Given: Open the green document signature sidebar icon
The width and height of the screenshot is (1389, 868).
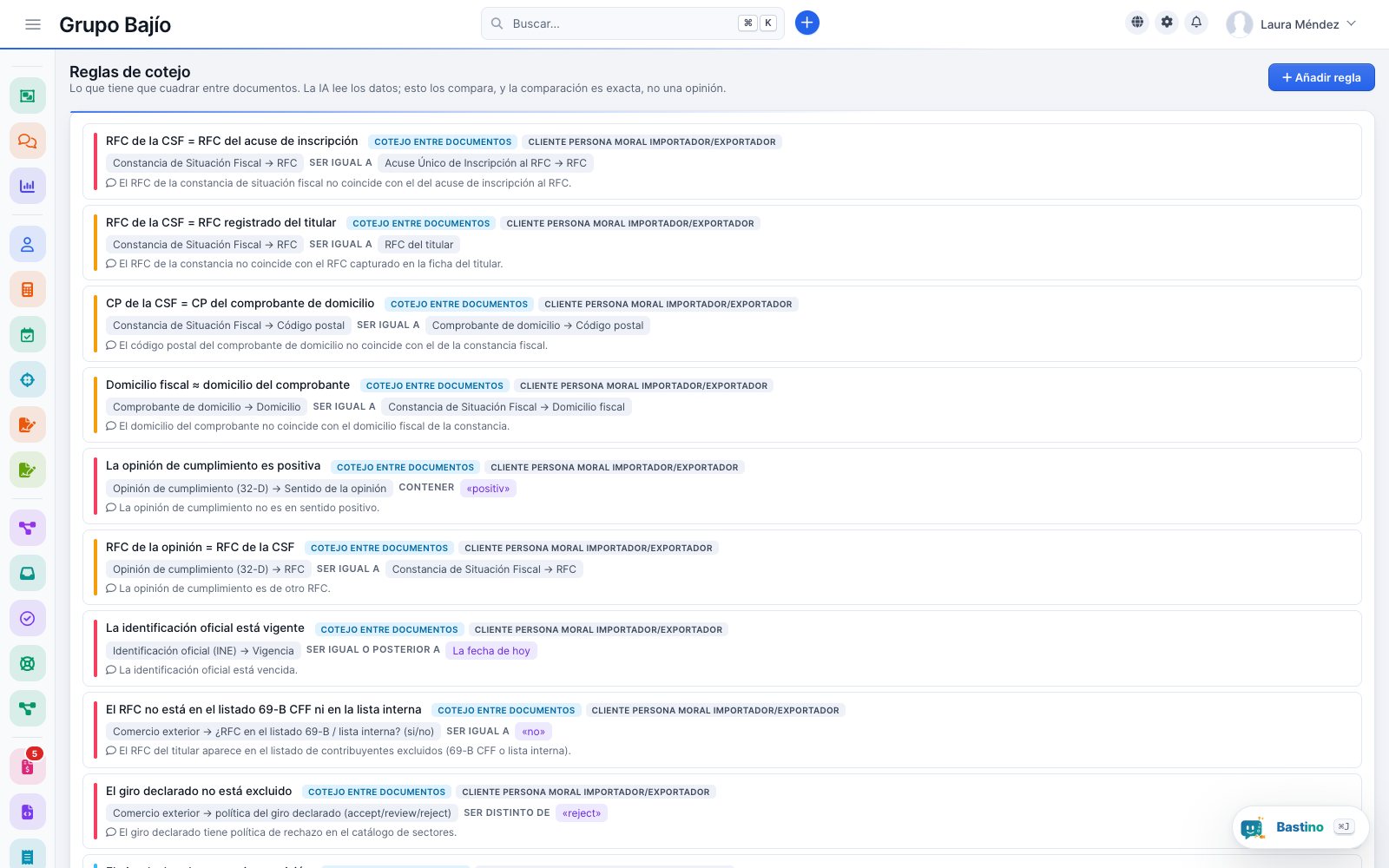Looking at the screenshot, I should (28, 470).
